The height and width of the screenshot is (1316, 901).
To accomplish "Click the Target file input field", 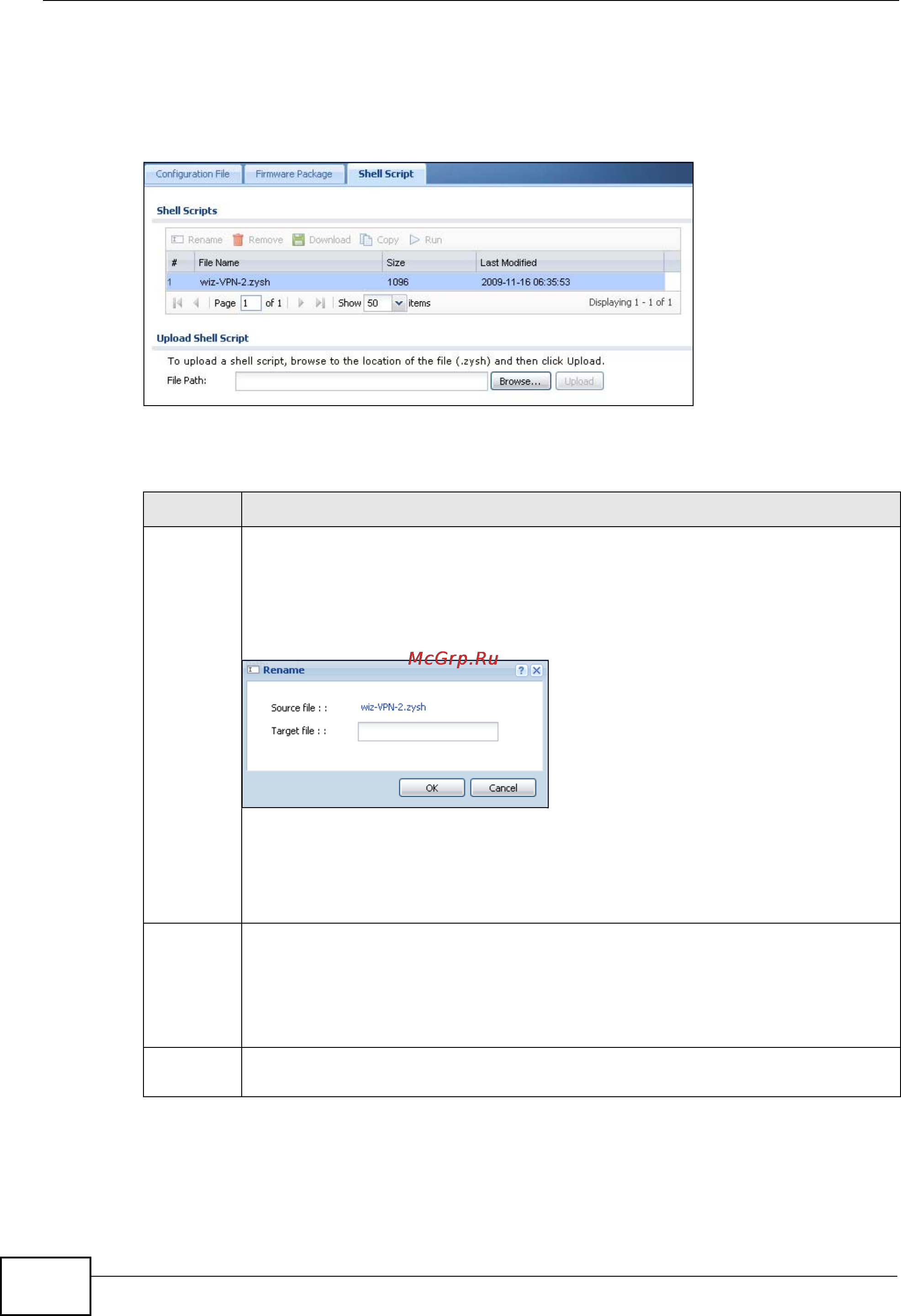I will pos(428,732).
